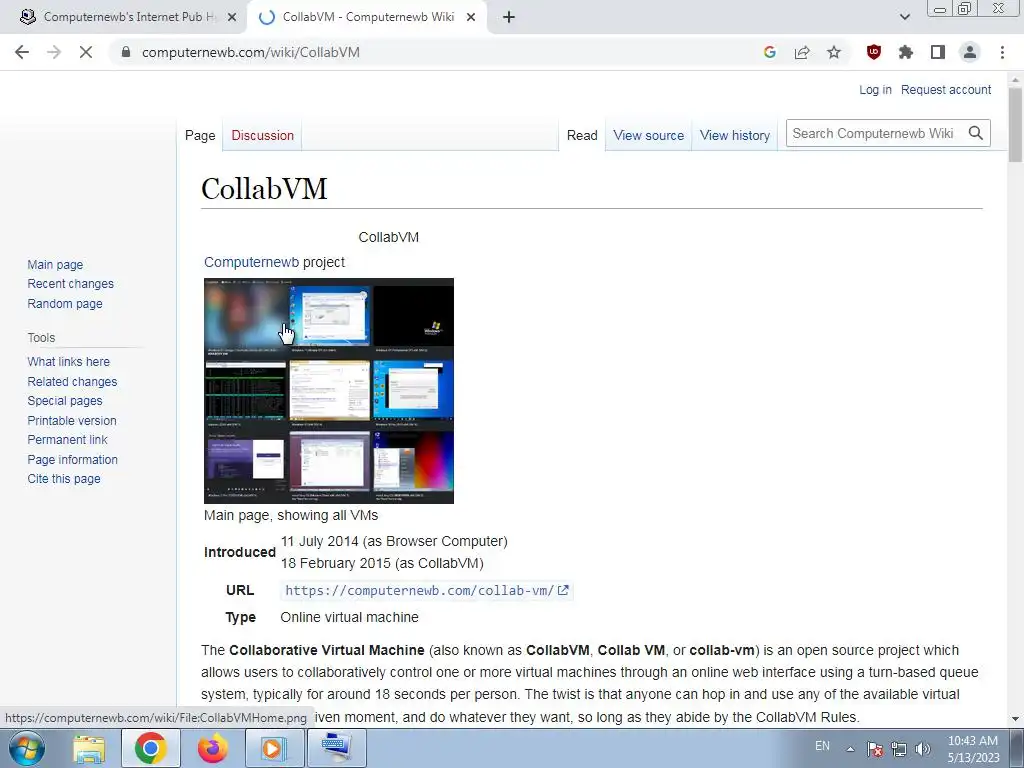Open the volume speaker icon

[x=923, y=749]
